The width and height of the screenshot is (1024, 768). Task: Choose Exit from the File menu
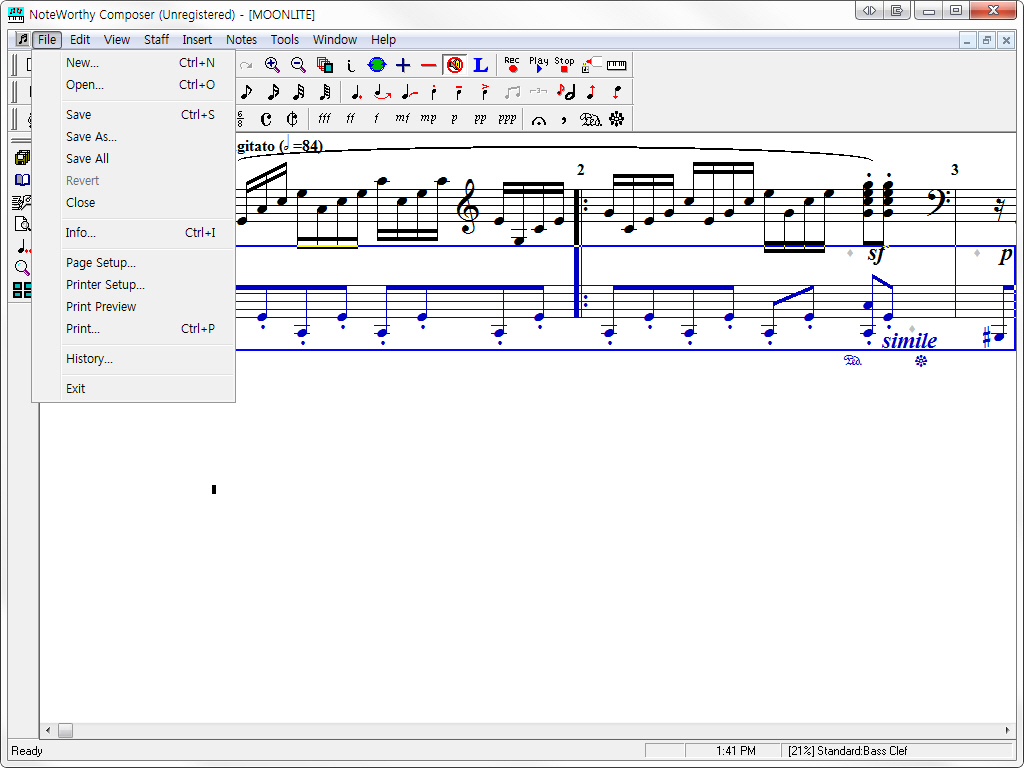pyautogui.click(x=134, y=389)
